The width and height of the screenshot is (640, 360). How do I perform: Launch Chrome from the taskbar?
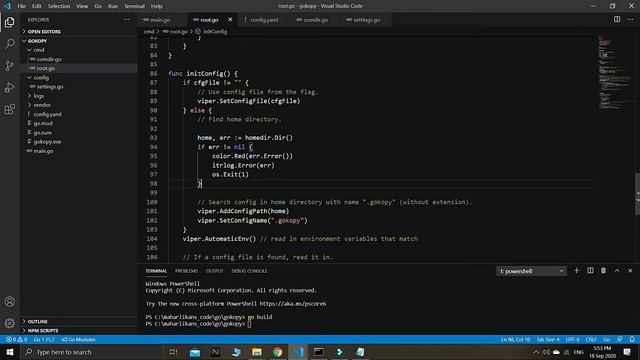click(278, 352)
